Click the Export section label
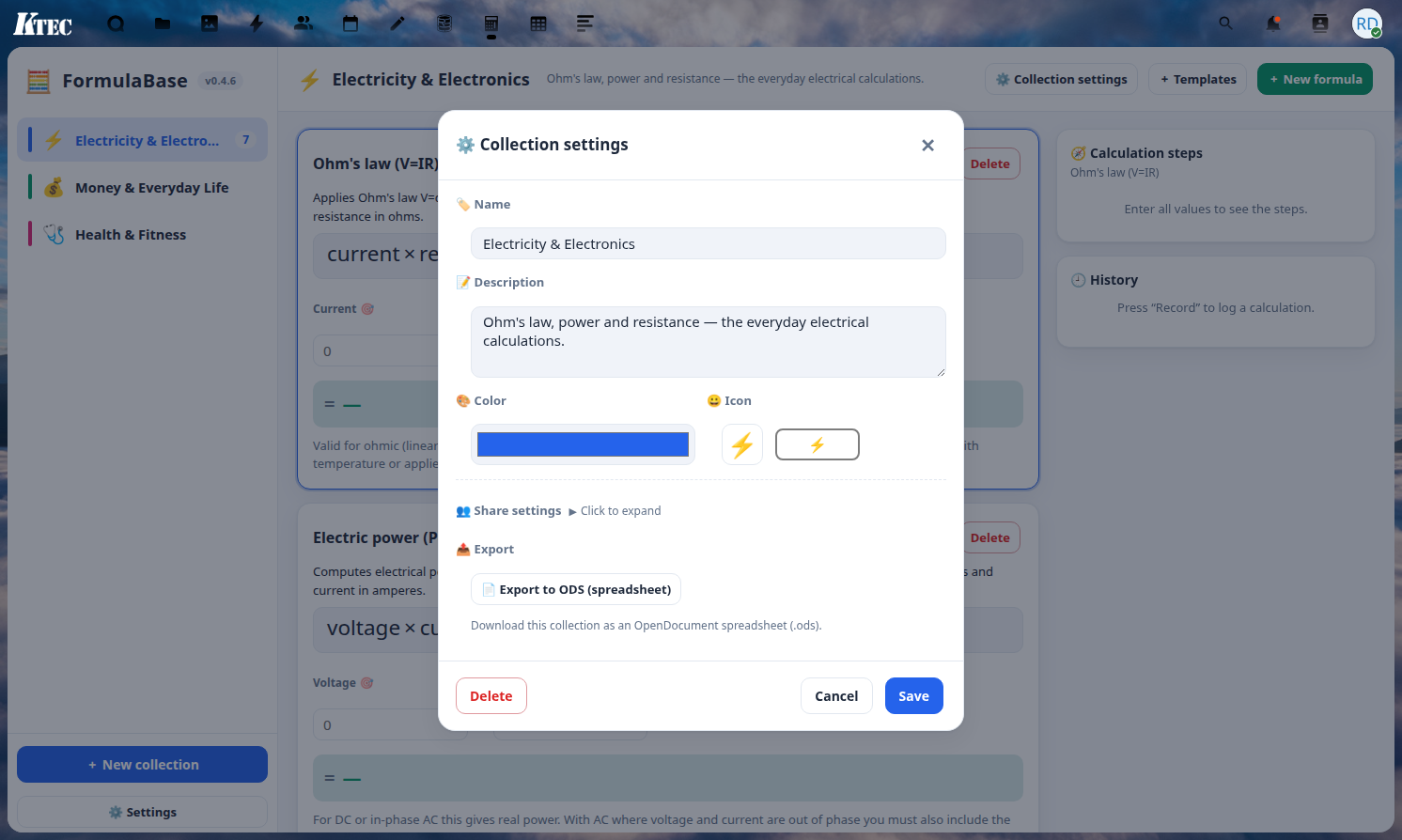The width and height of the screenshot is (1402, 840). click(x=485, y=550)
